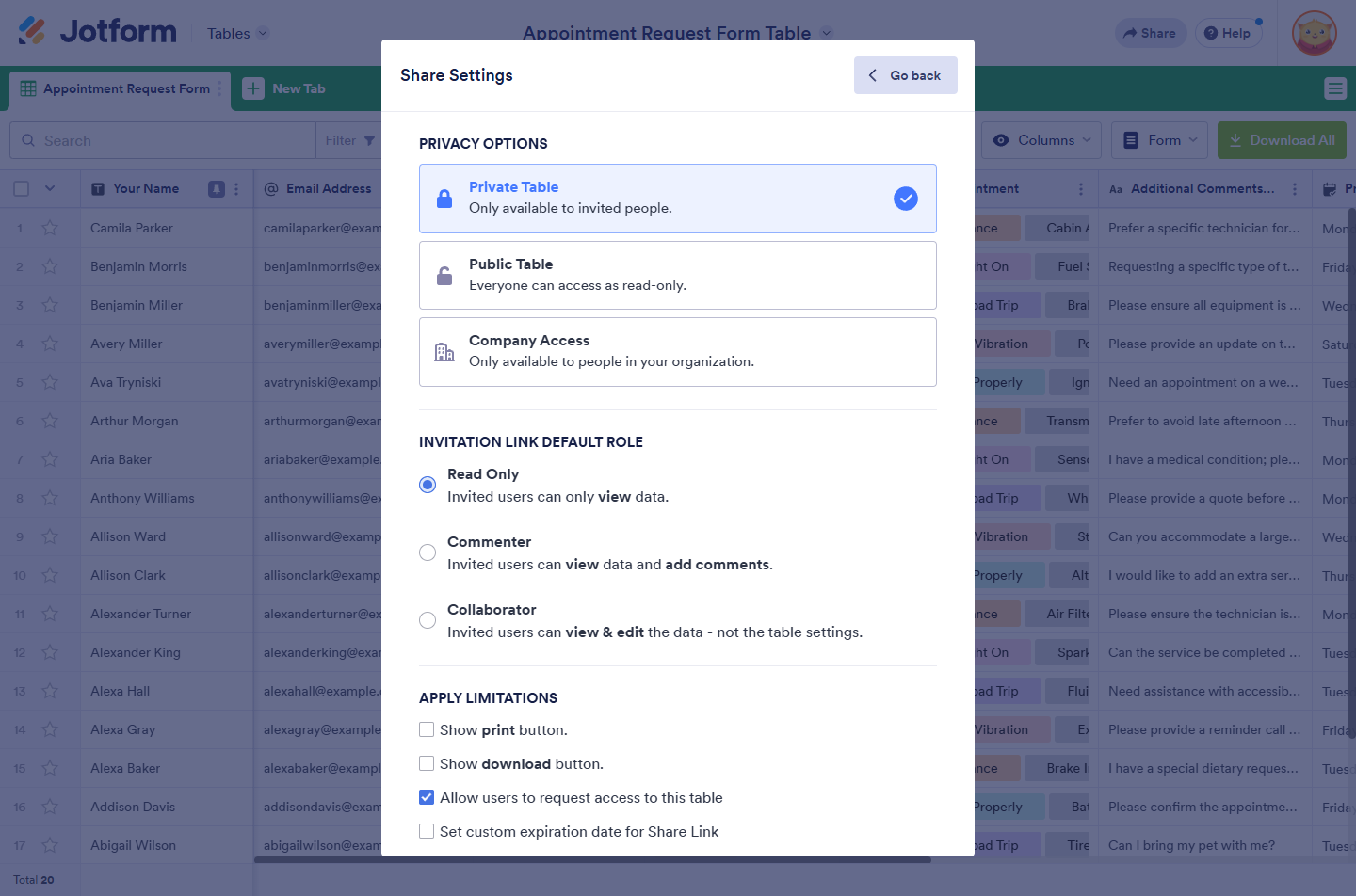Viewport: 1356px width, 896px height.
Task: Star the Camila Parker row
Action: tap(50, 228)
